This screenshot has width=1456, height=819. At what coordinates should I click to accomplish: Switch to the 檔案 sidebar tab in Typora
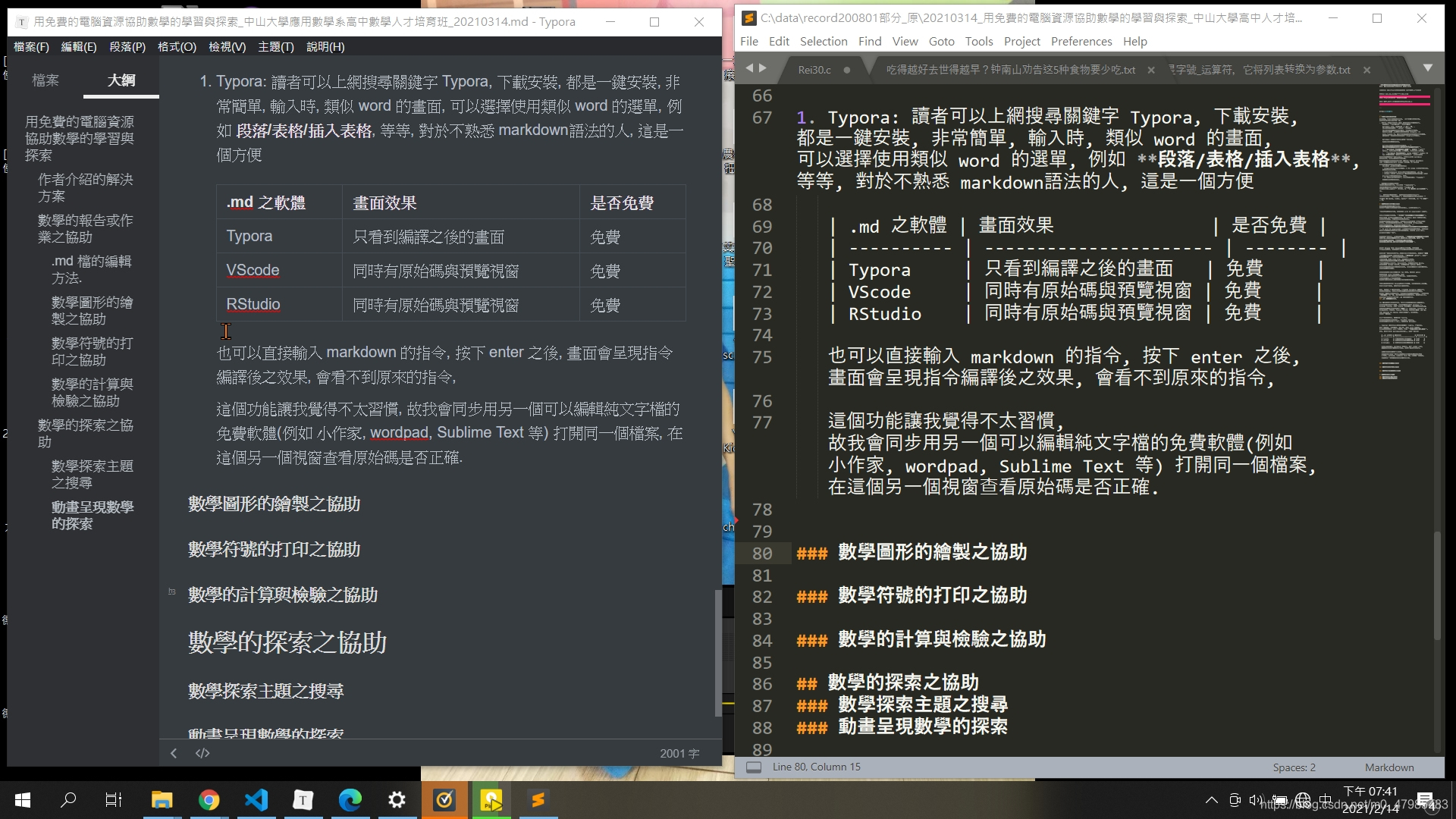[x=45, y=80]
